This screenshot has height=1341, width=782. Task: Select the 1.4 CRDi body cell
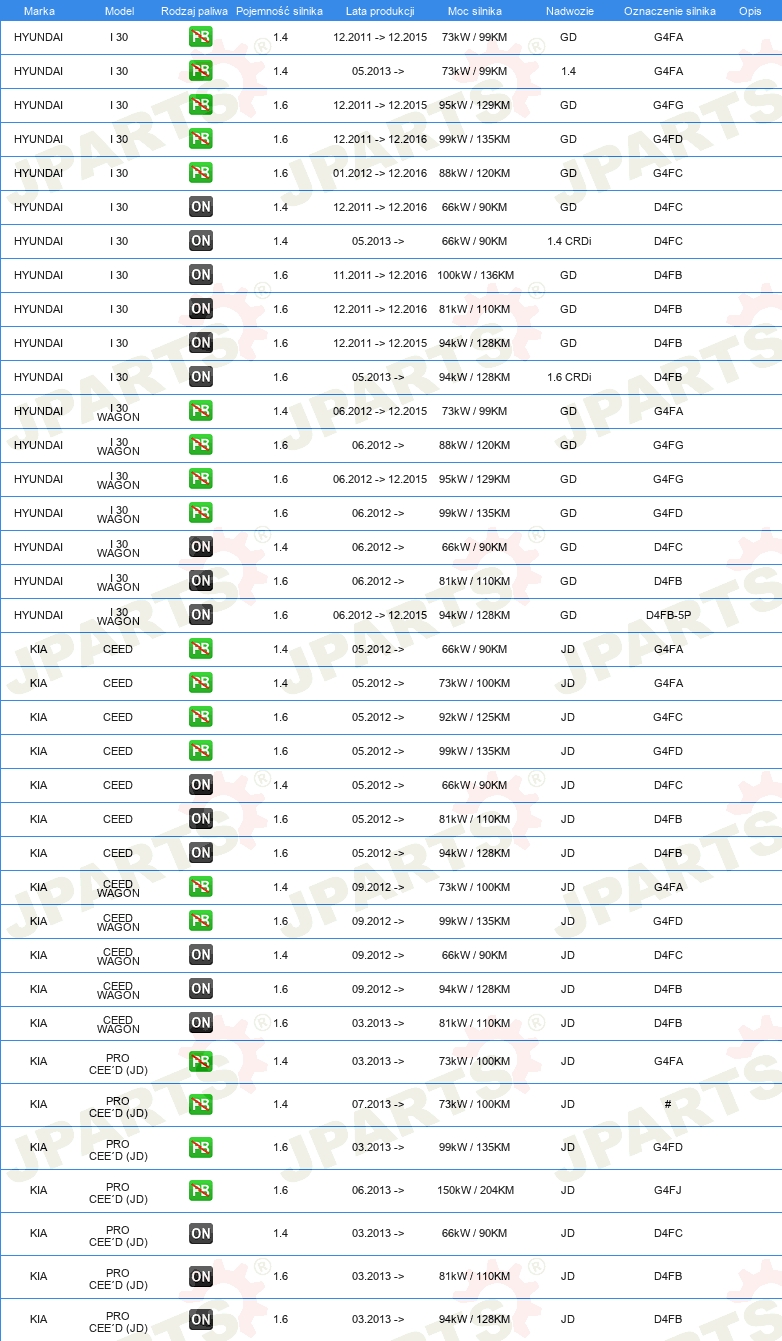tap(568, 241)
